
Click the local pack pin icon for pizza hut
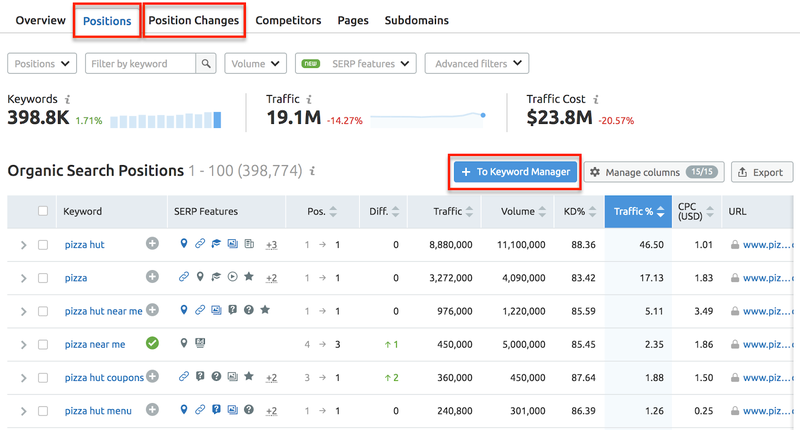[184, 243]
